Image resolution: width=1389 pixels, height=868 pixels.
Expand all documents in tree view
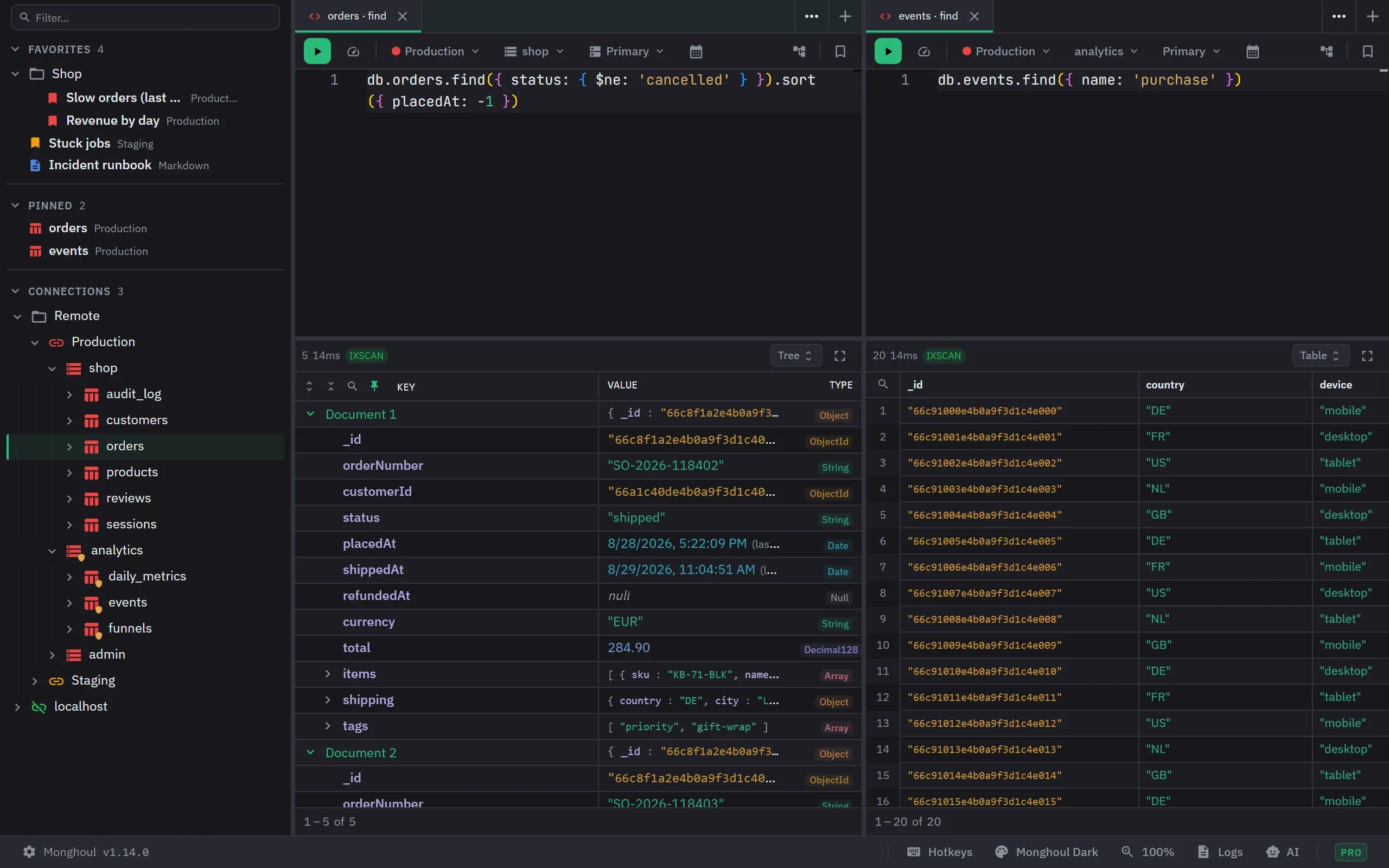tap(309, 386)
